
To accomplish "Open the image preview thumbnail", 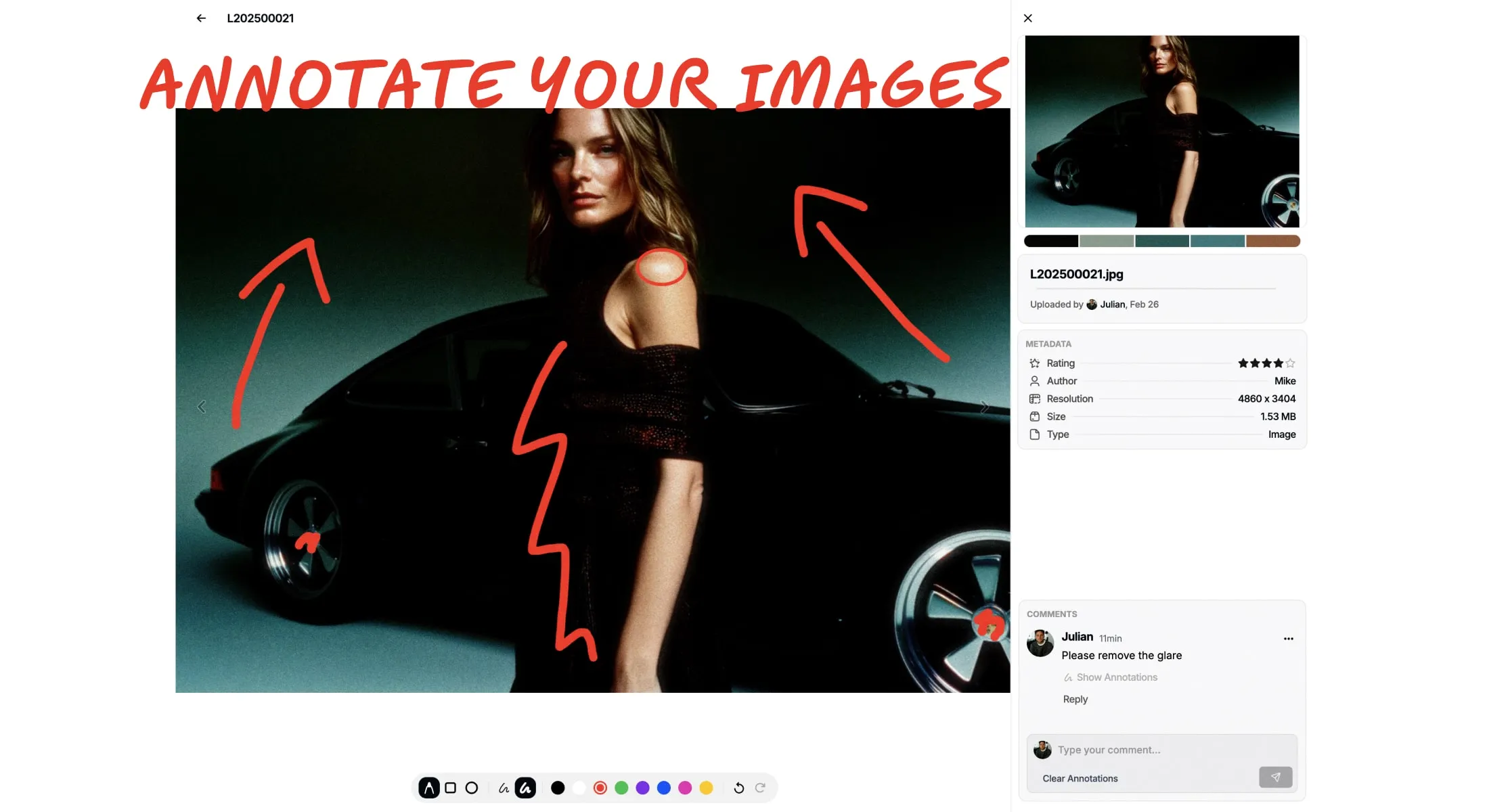I will coord(1162,131).
